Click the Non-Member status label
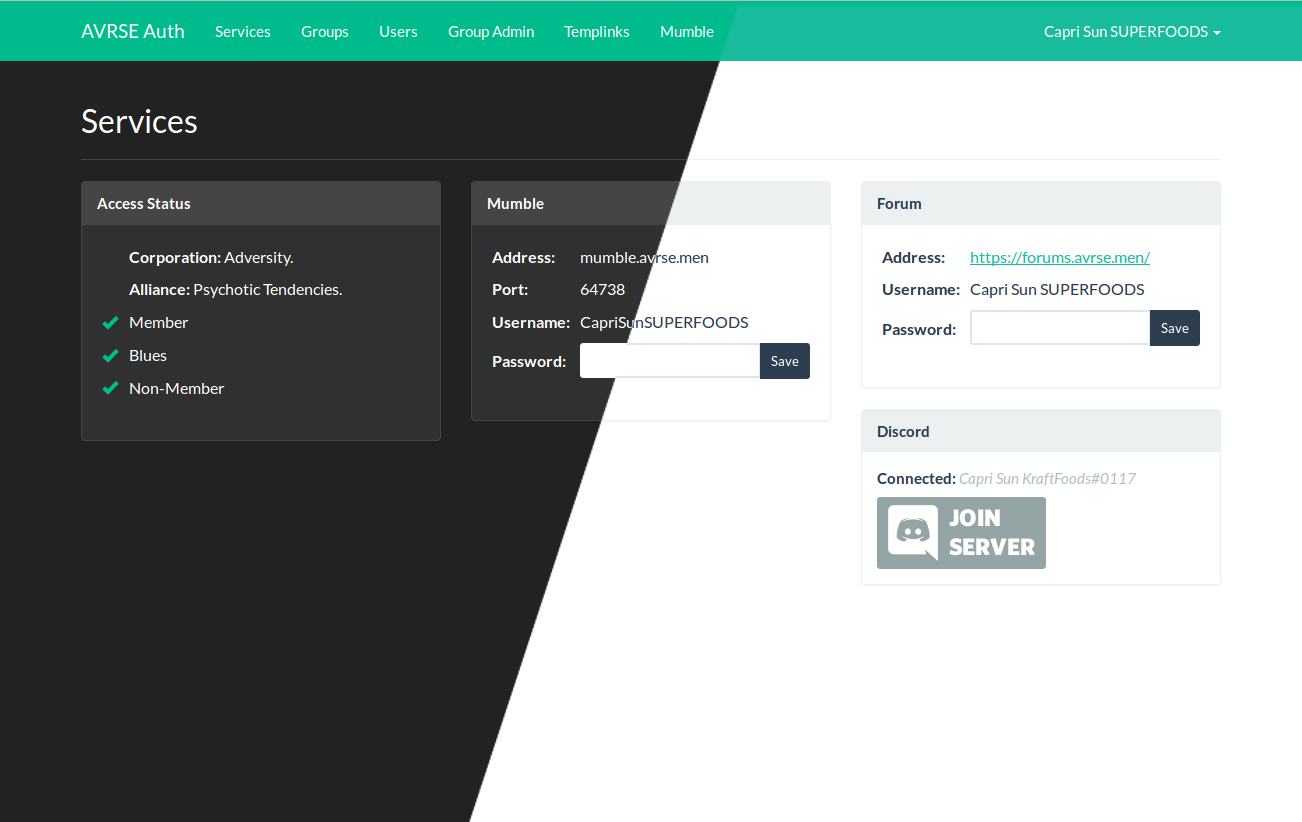The width and height of the screenshot is (1302, 822). click(x=176, y=388)
